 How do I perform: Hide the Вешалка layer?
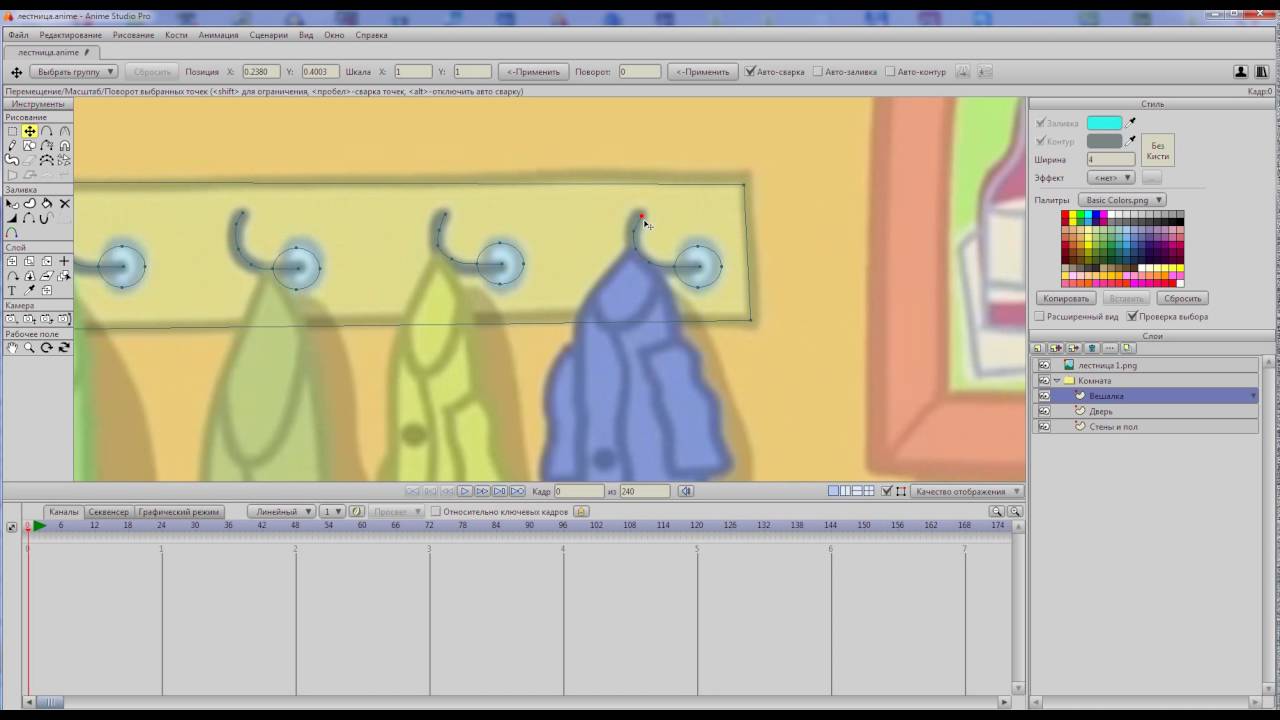(1043, 396)
